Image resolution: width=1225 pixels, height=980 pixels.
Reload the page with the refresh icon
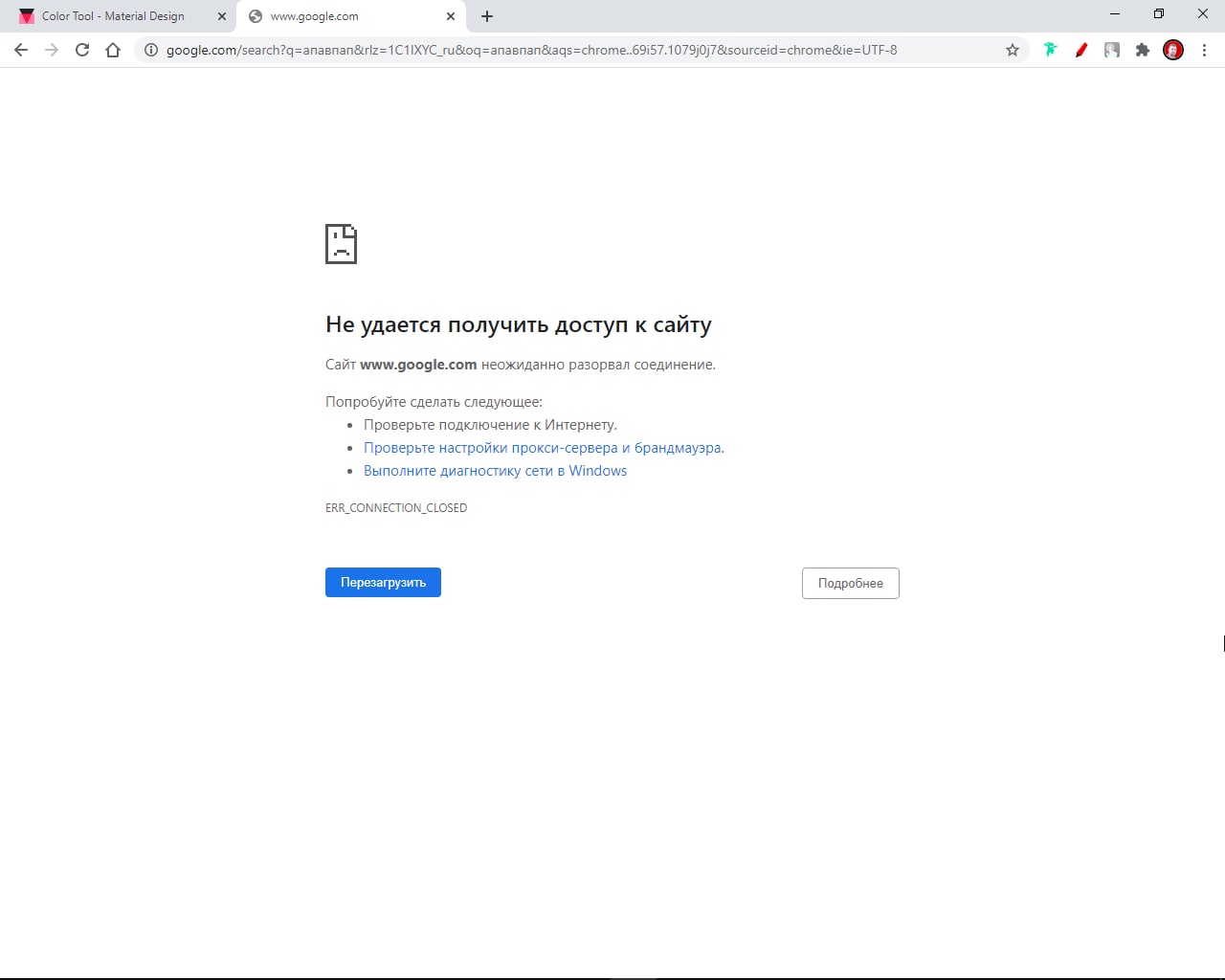[82, 50]
